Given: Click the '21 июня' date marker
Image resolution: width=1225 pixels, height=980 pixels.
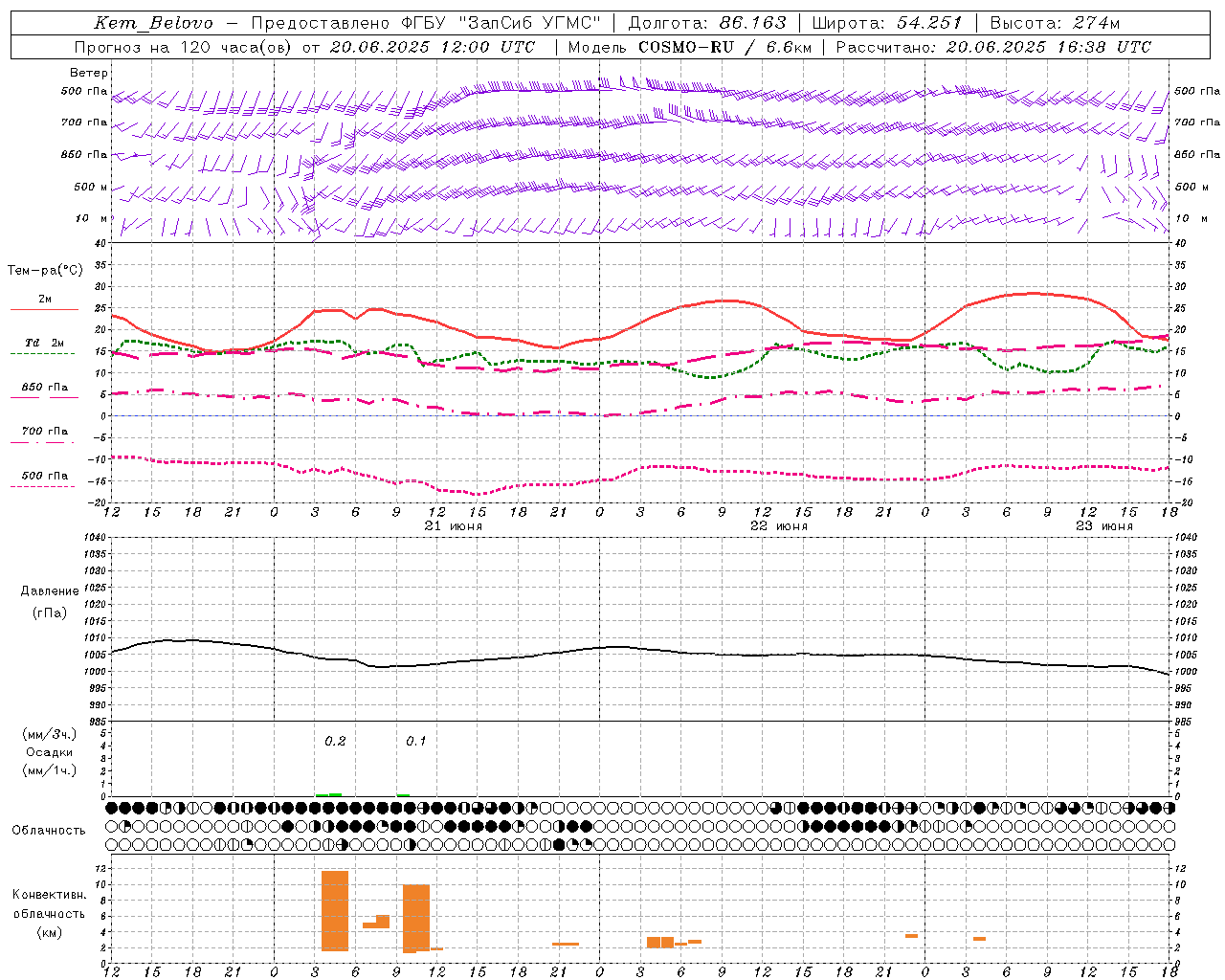Looking at the screenshot, I should (454, 526).
